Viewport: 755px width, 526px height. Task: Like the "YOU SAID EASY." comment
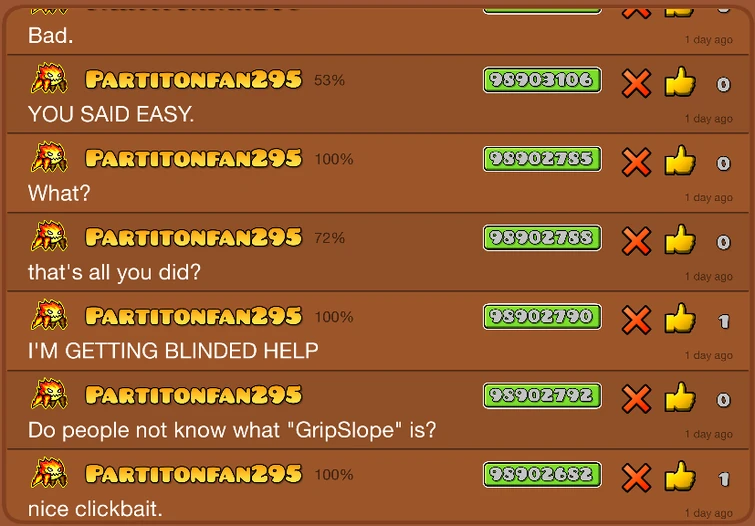(x=680, y=81)
